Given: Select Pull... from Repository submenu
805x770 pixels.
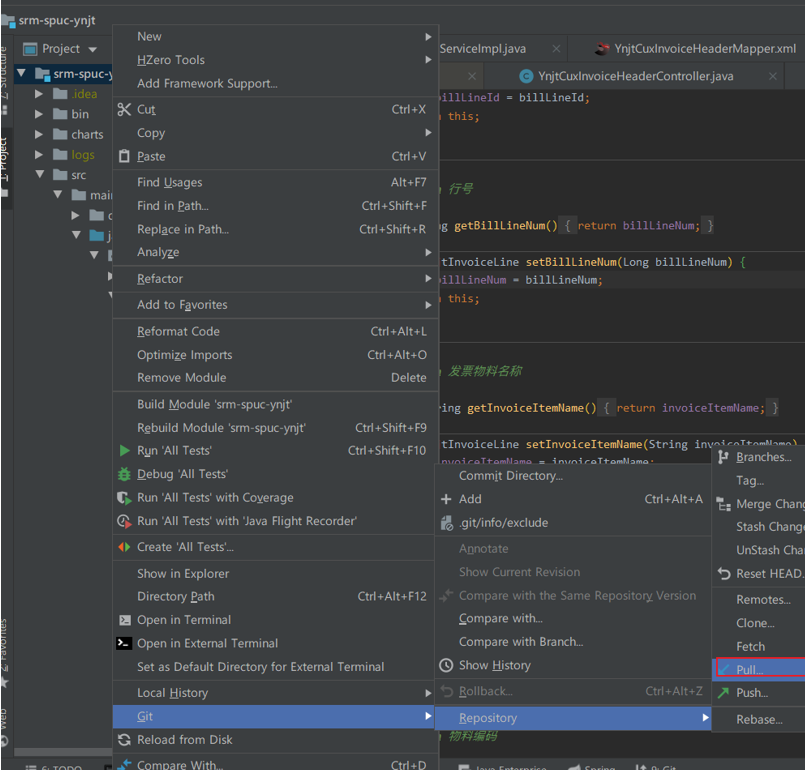Looking at the screenshot, I should point(750,670).
